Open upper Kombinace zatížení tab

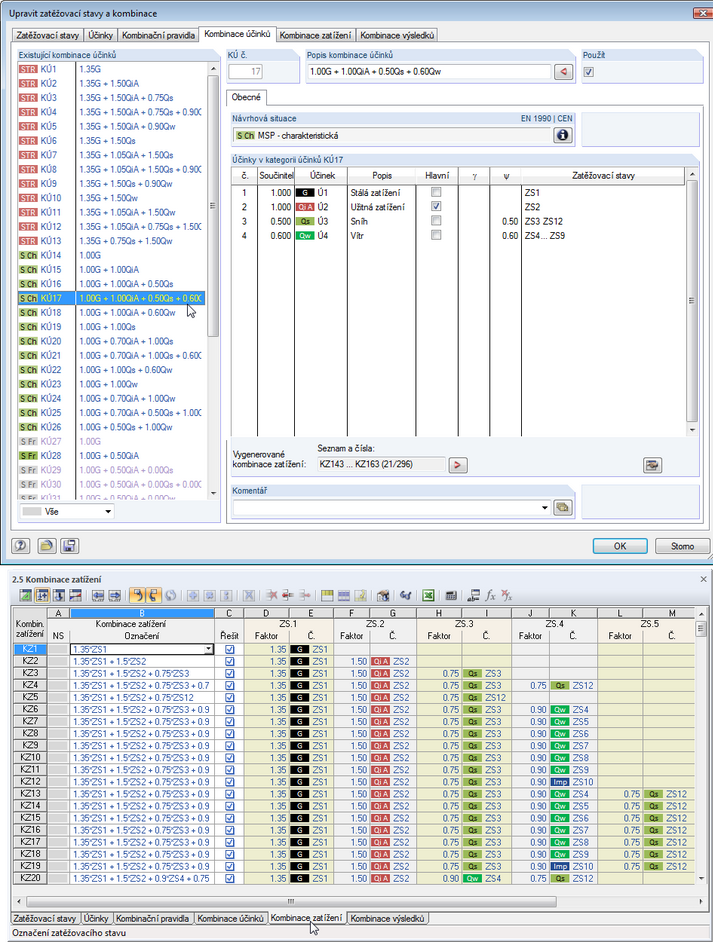point(315,35)
